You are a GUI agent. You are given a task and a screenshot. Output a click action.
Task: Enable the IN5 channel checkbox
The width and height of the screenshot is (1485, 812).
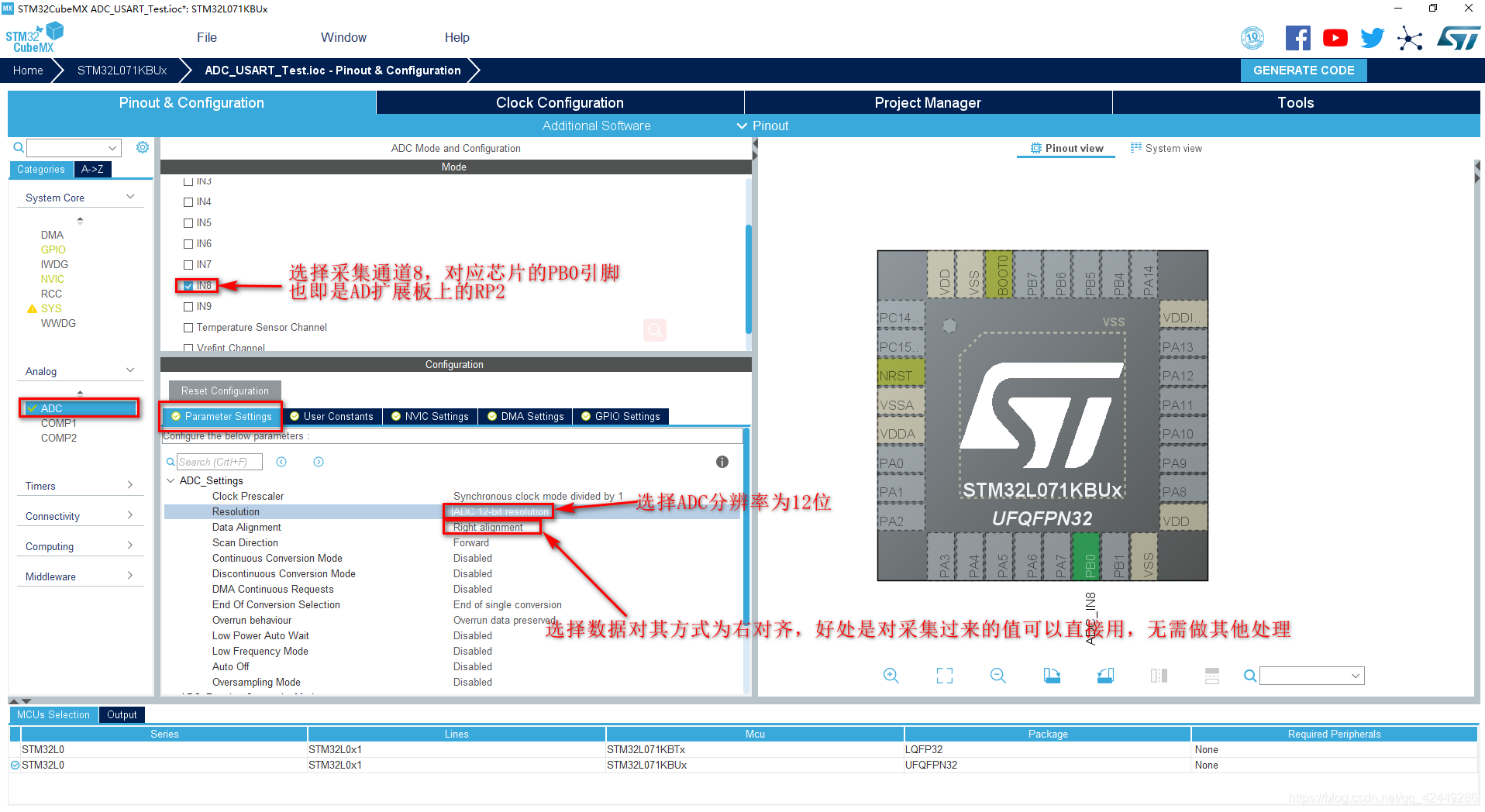[188, 223]
